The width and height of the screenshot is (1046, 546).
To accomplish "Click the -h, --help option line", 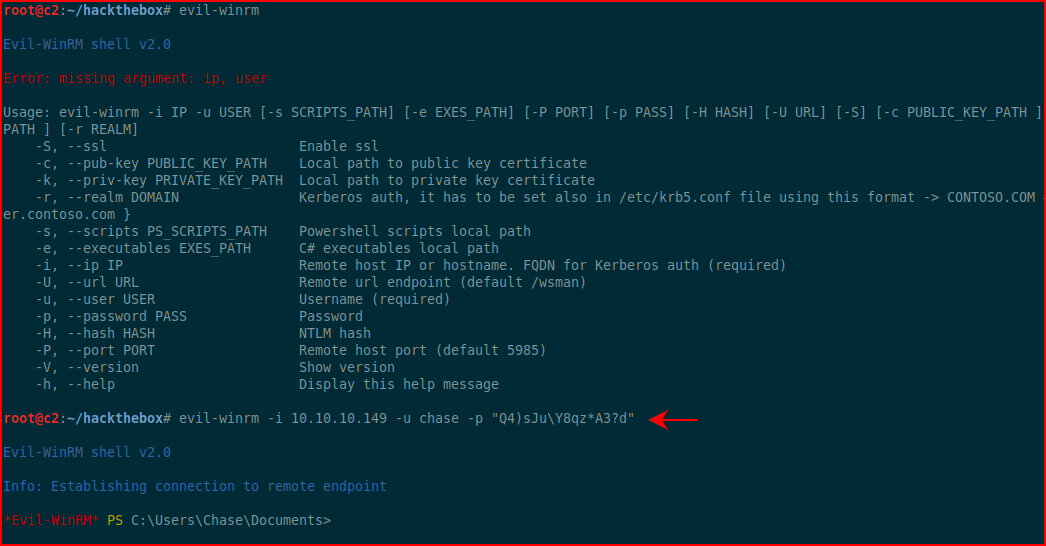I will (267, 384).
